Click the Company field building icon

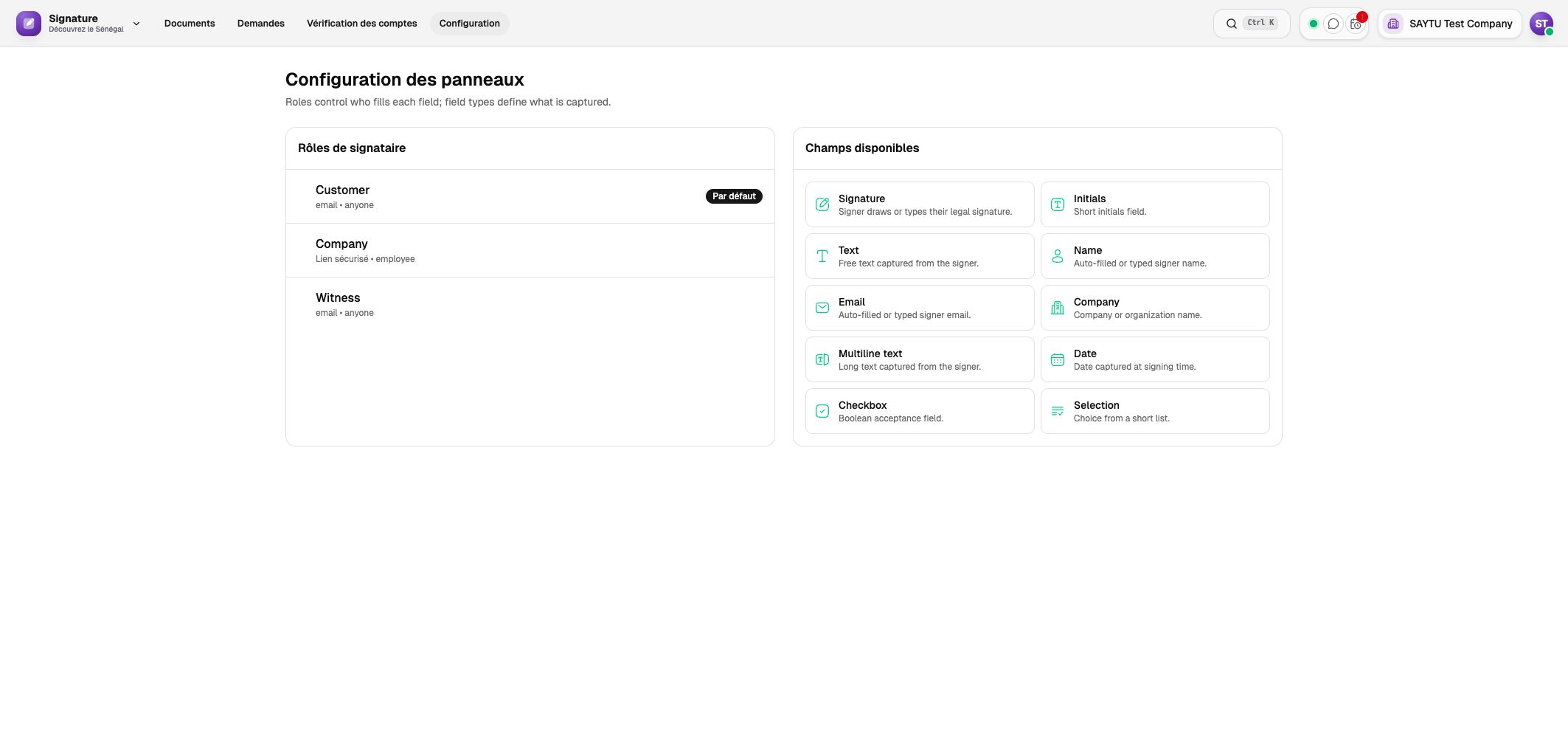coord(1058,308)
